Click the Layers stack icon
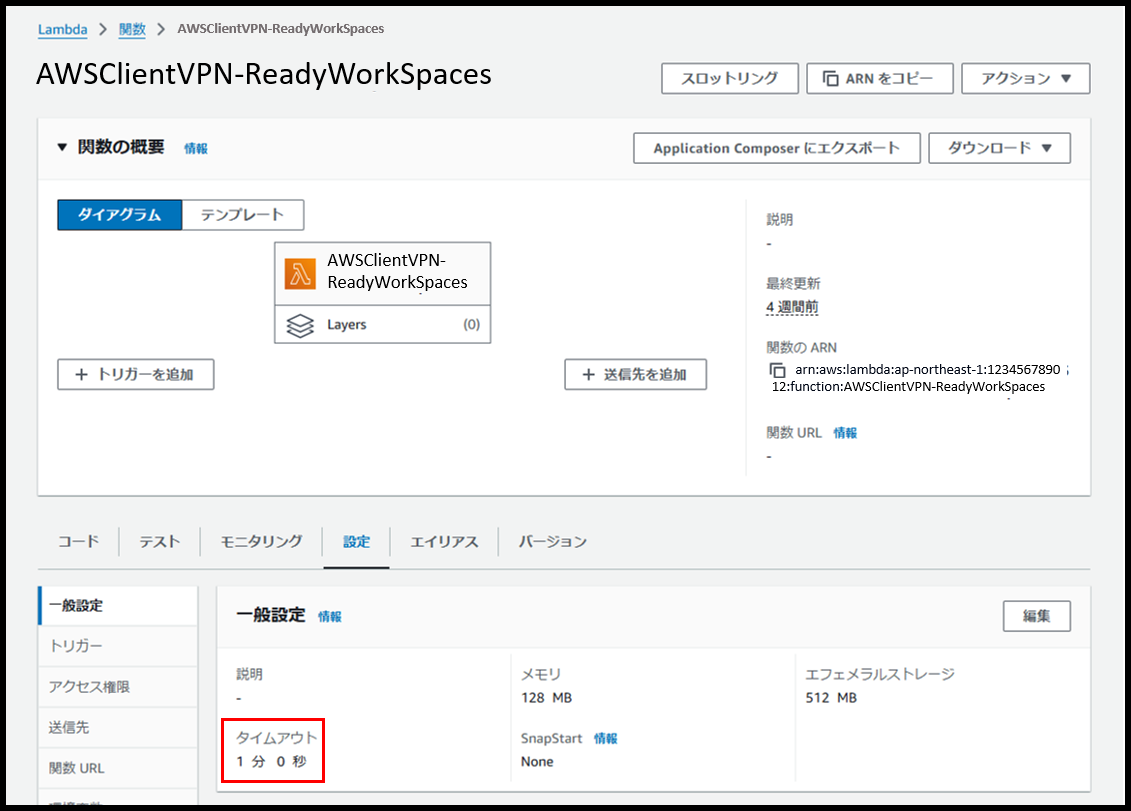 [300, 325]
